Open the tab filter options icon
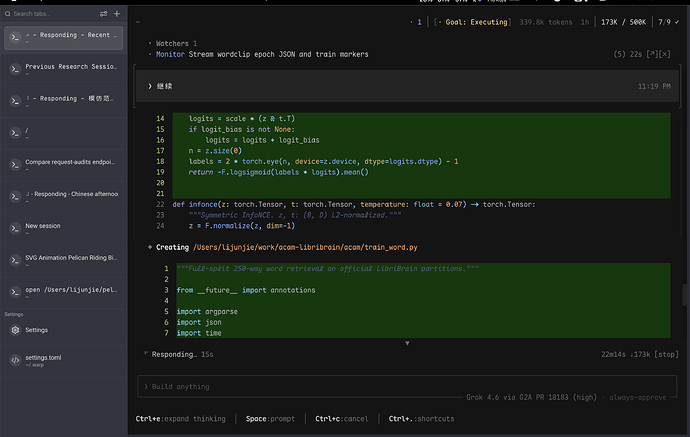 pos(103,14)
